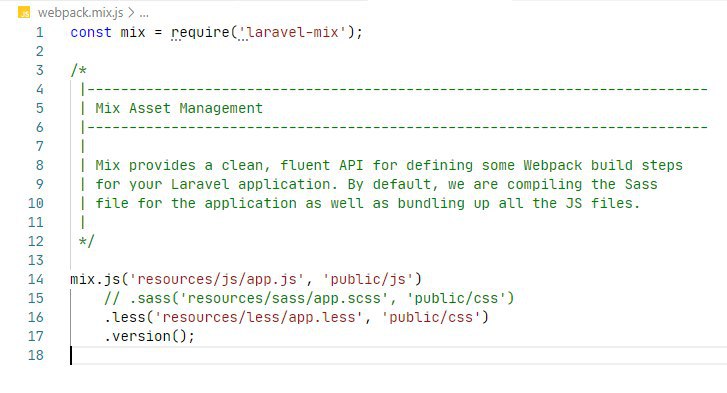Click 'resources/less/app.less' string
Screen dimensions: 727x393
pos(259,317)
